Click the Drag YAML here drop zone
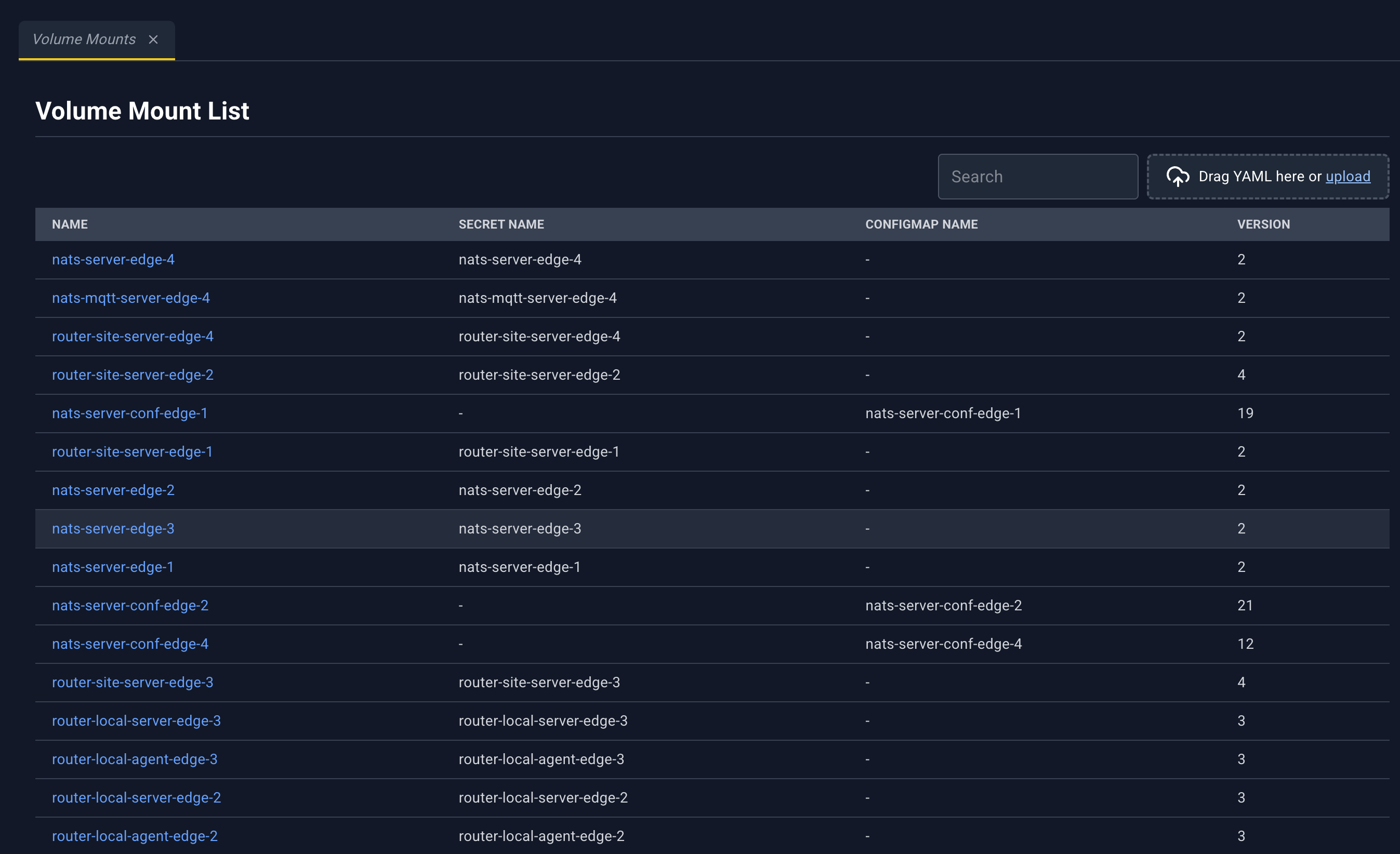The image size is (1400, 854). (1267, 177)
